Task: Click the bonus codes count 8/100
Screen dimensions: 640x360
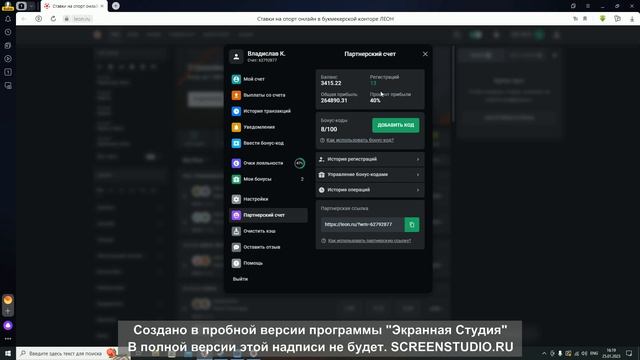Action: (x=329, y=129)
